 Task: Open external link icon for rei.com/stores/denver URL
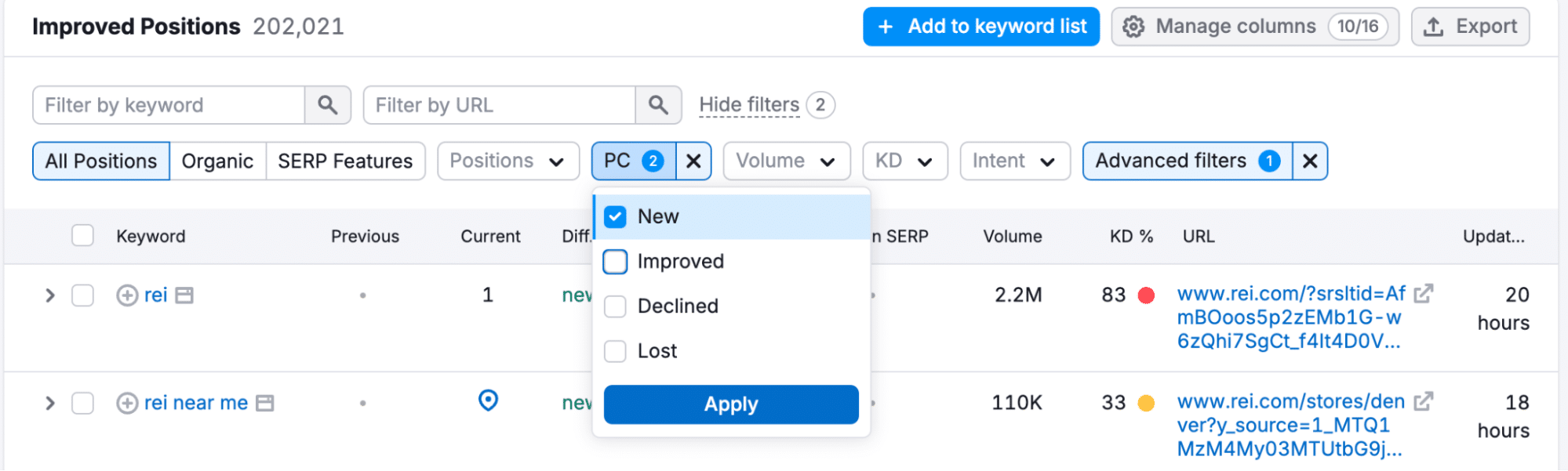tap(1423, 401)
